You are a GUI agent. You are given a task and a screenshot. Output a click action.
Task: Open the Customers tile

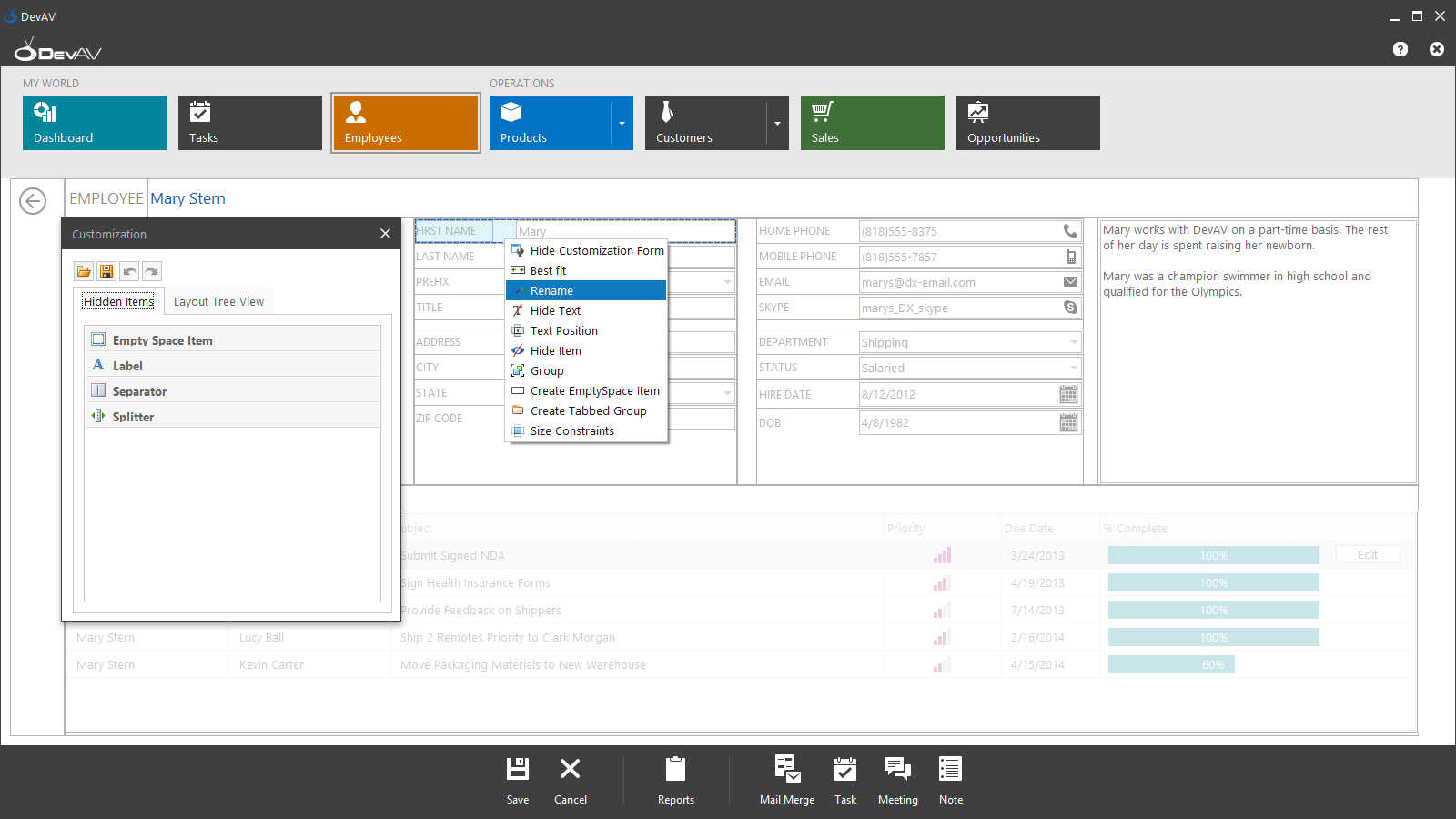coord(705,123)
